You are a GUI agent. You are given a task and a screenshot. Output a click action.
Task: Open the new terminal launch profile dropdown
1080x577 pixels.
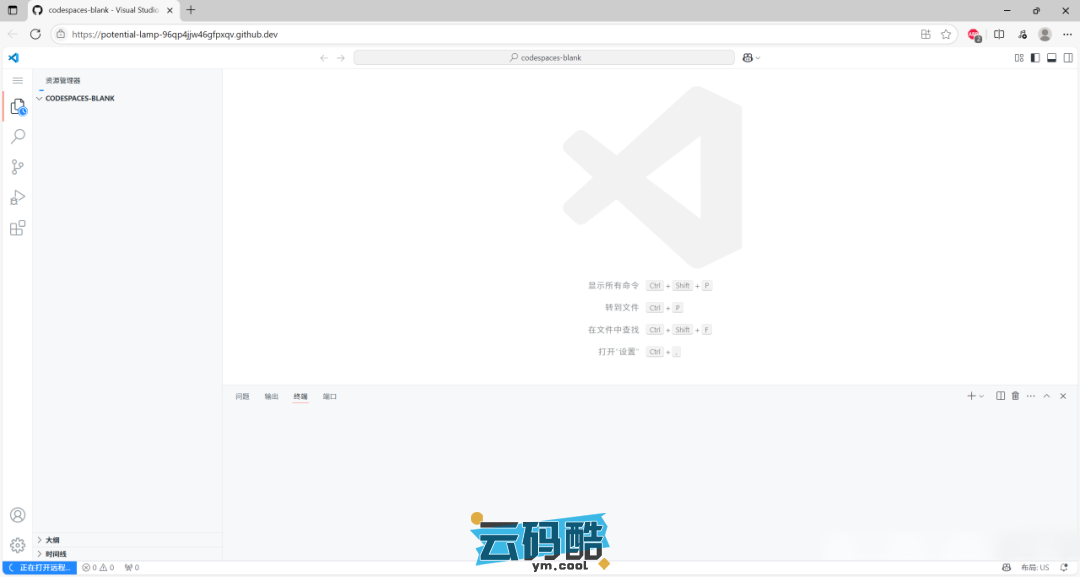(982, 396)
